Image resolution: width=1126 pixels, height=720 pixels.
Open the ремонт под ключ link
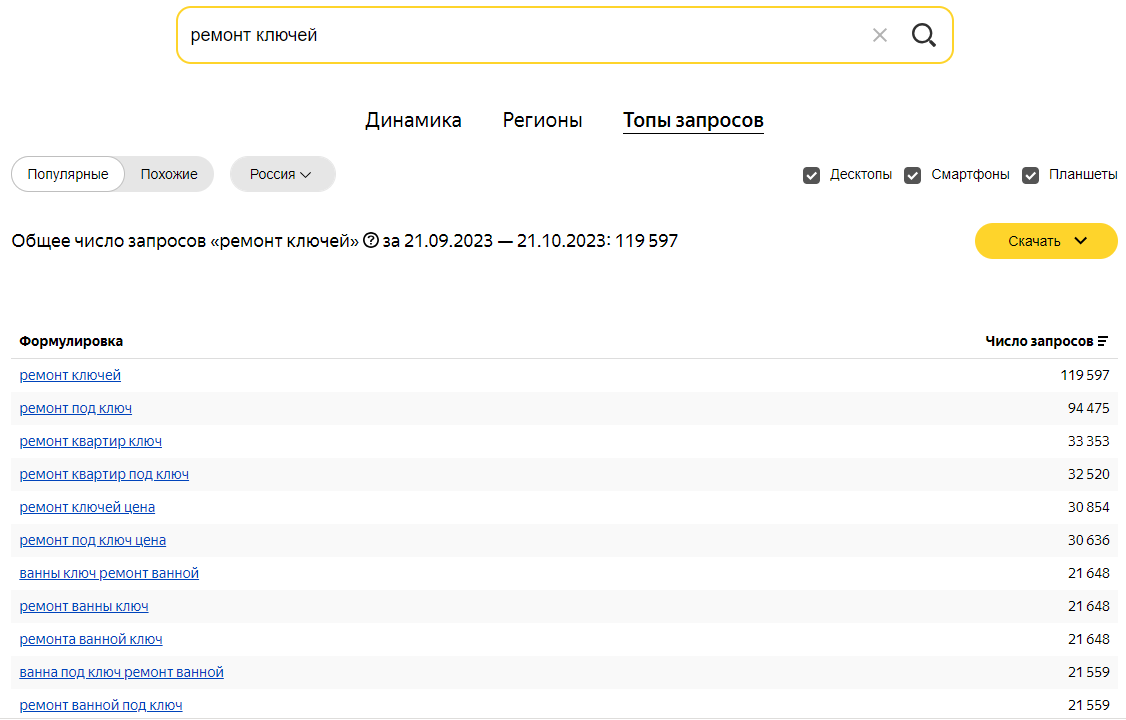click(75, 408)
